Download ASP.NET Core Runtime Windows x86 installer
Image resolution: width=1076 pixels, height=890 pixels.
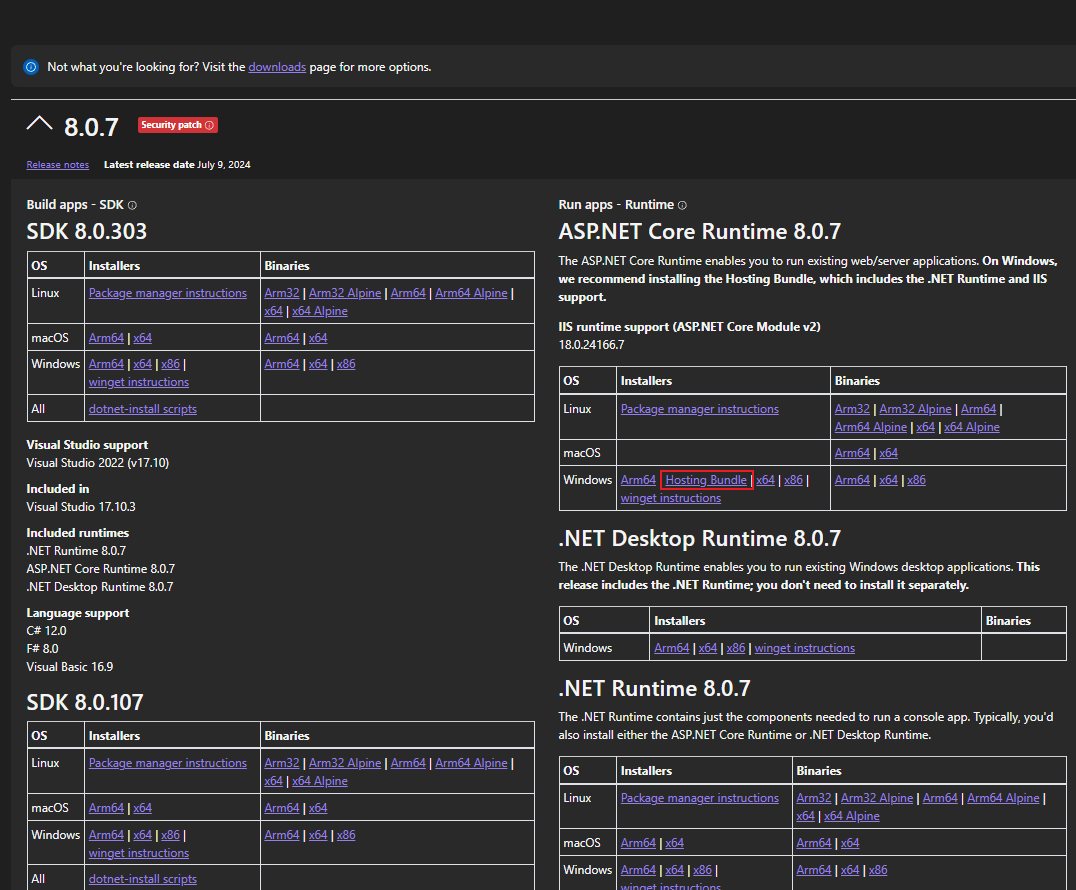point(794,480)
